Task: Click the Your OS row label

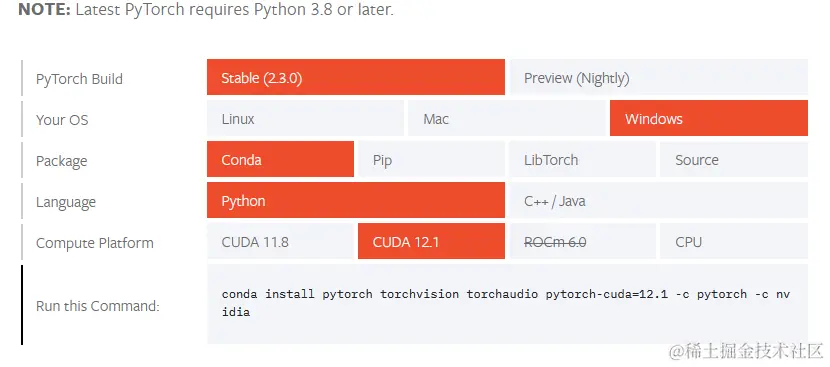Action: tap(62, 120)
